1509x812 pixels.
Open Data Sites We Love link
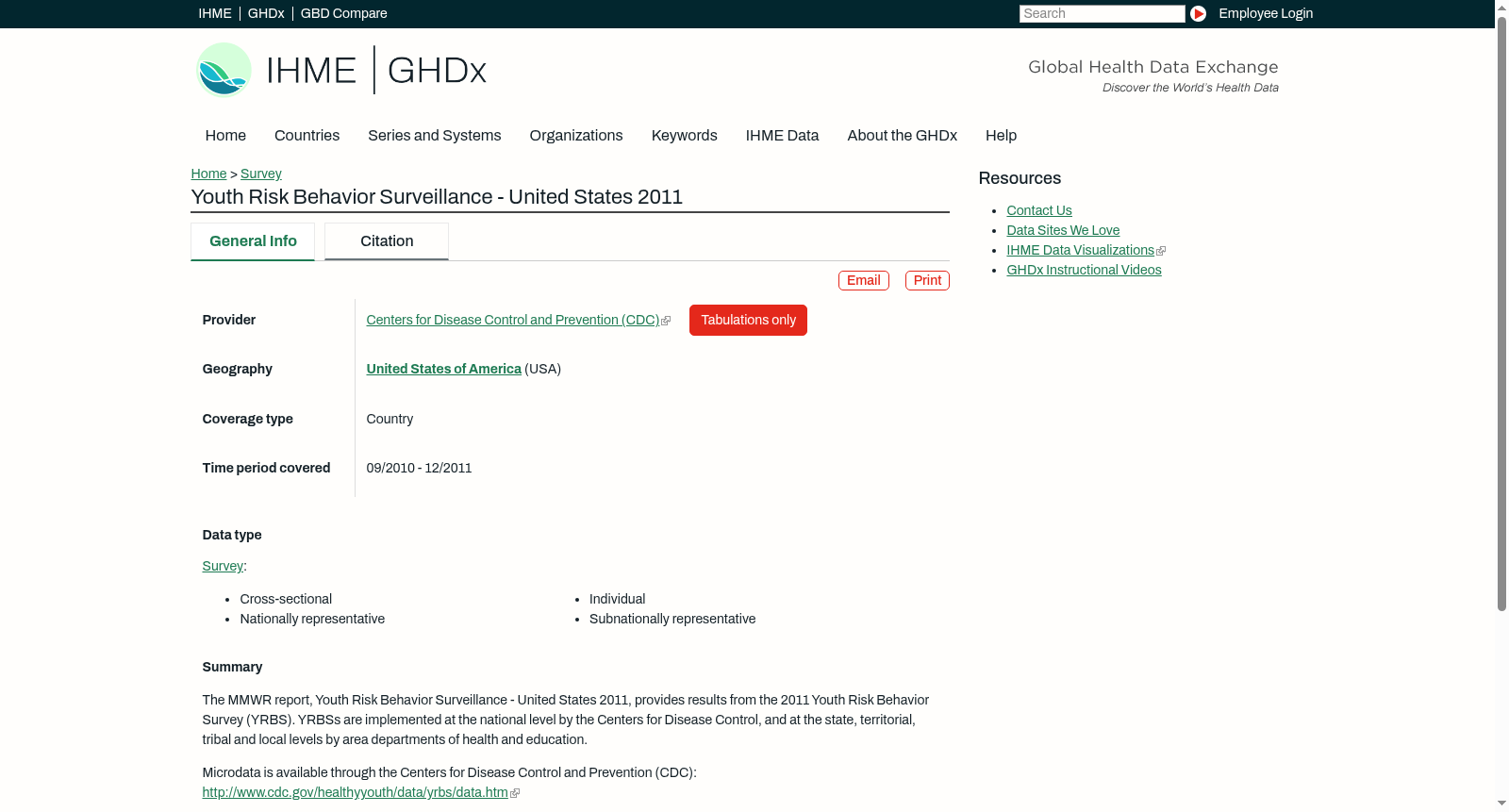1063,230
